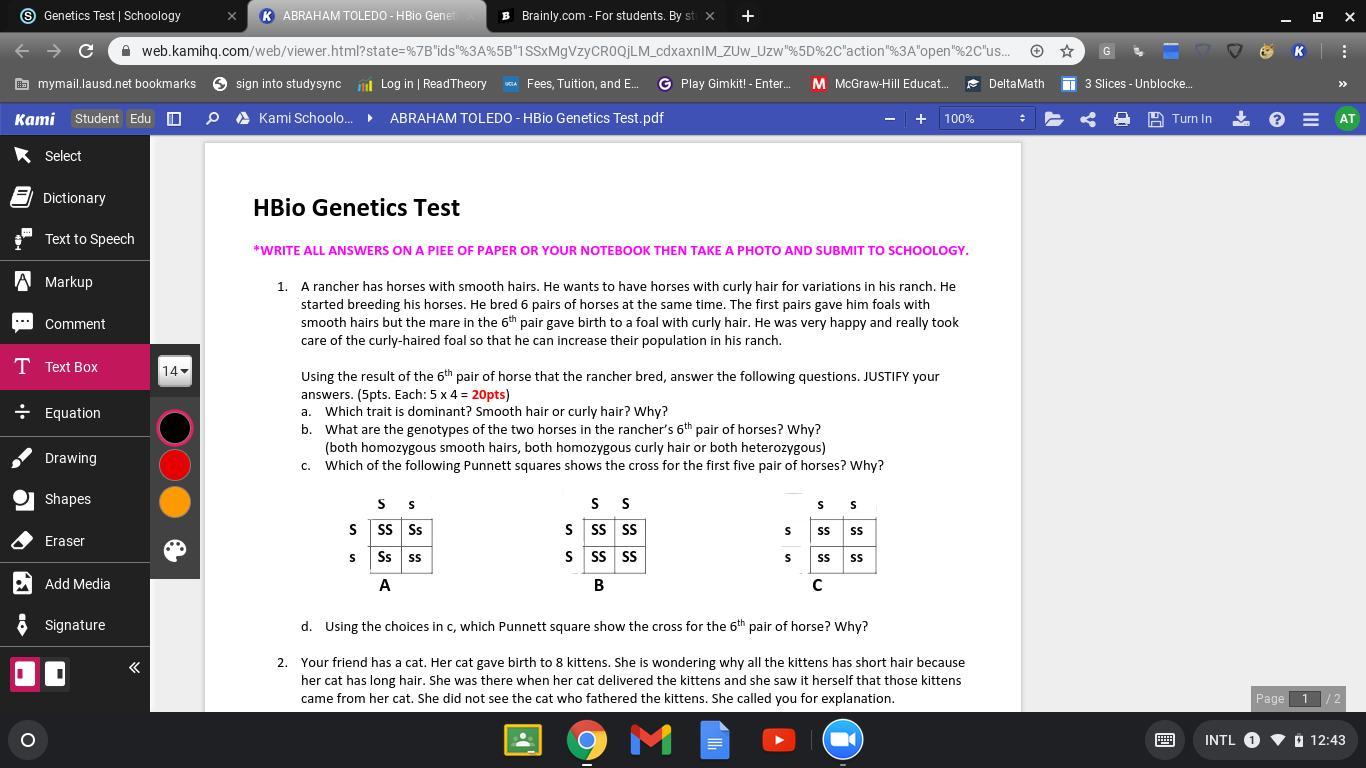
Task: Activate the Text to Speech tool
Action: 75,239
